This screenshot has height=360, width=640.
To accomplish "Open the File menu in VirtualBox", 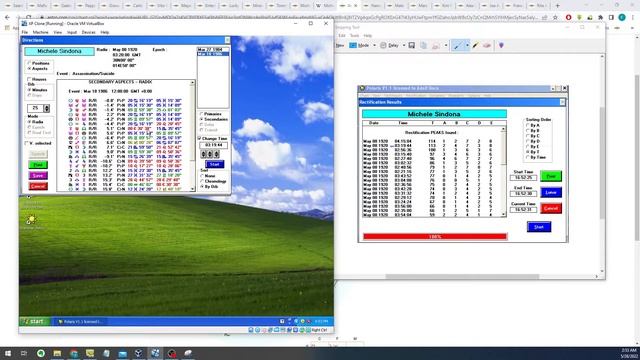I will click(x=25, y=32).
